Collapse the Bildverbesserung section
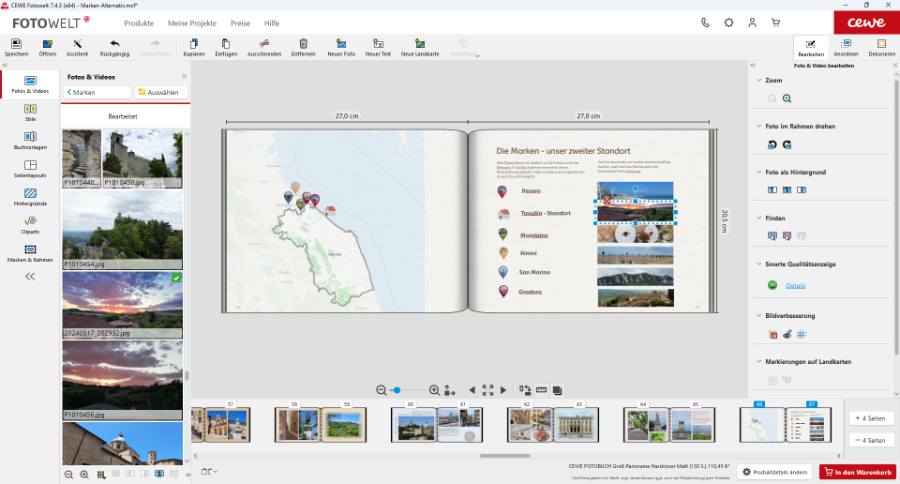Viewport: 900px width, 484px height. pyautogui.click(x=758, y=315)
